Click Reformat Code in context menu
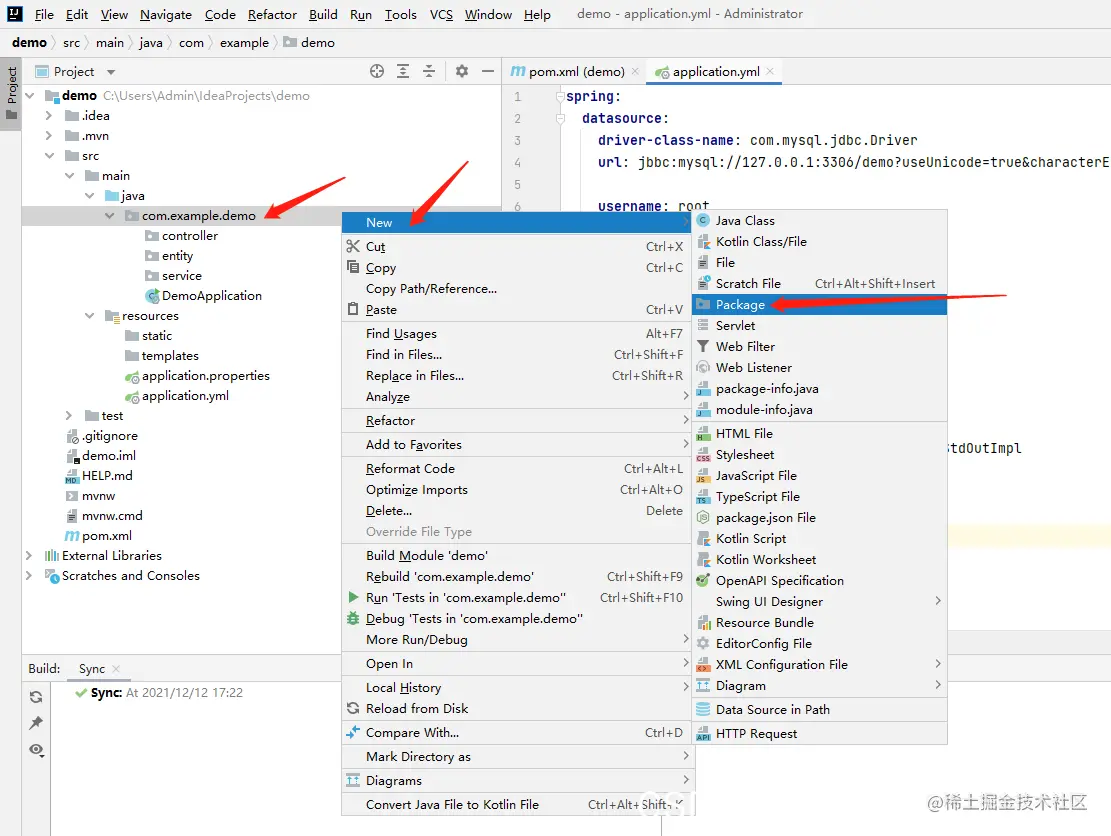This screenshot has width=1111, height=836. click(x=515, y=468)
